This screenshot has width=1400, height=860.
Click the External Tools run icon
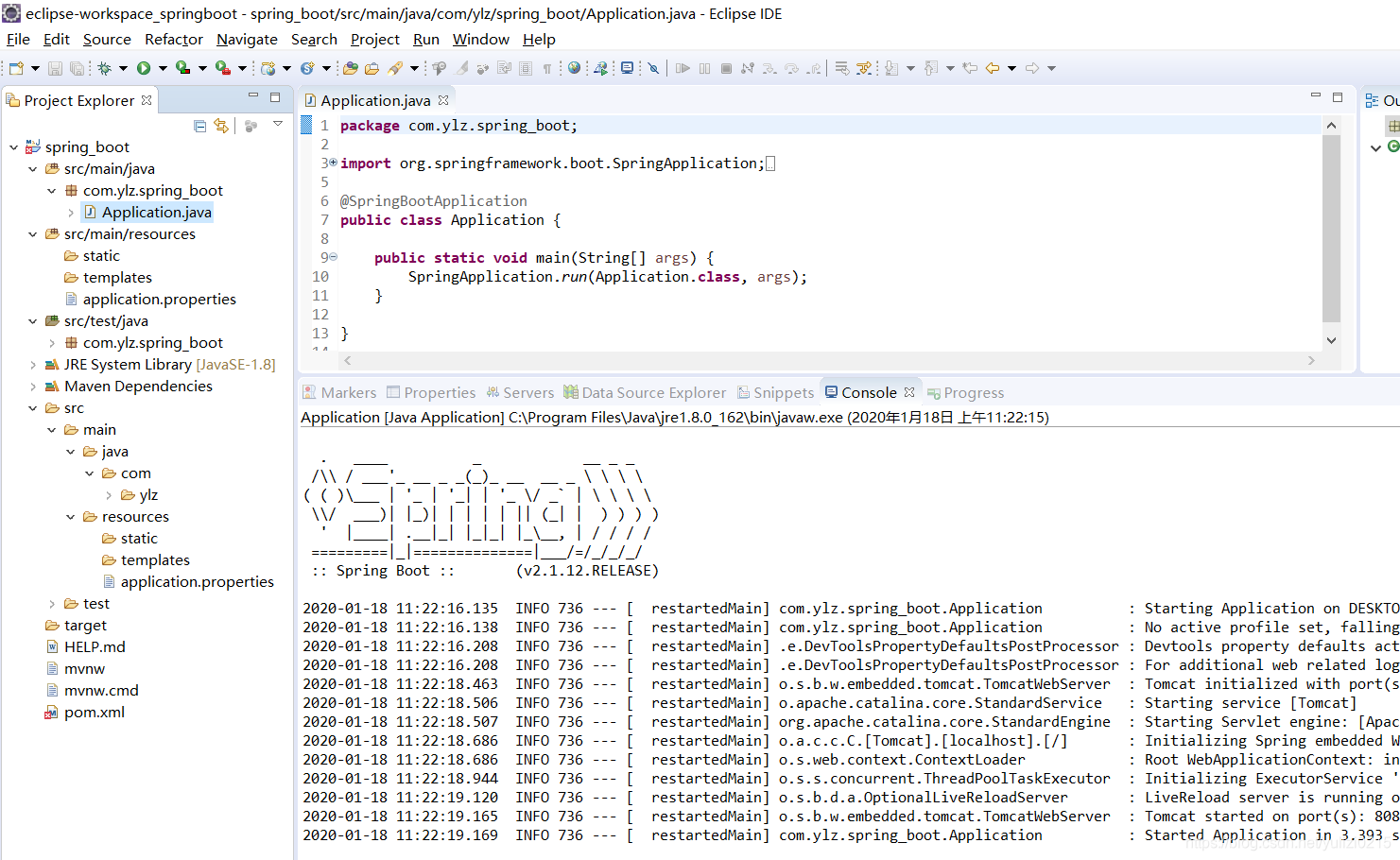point(222,68)
